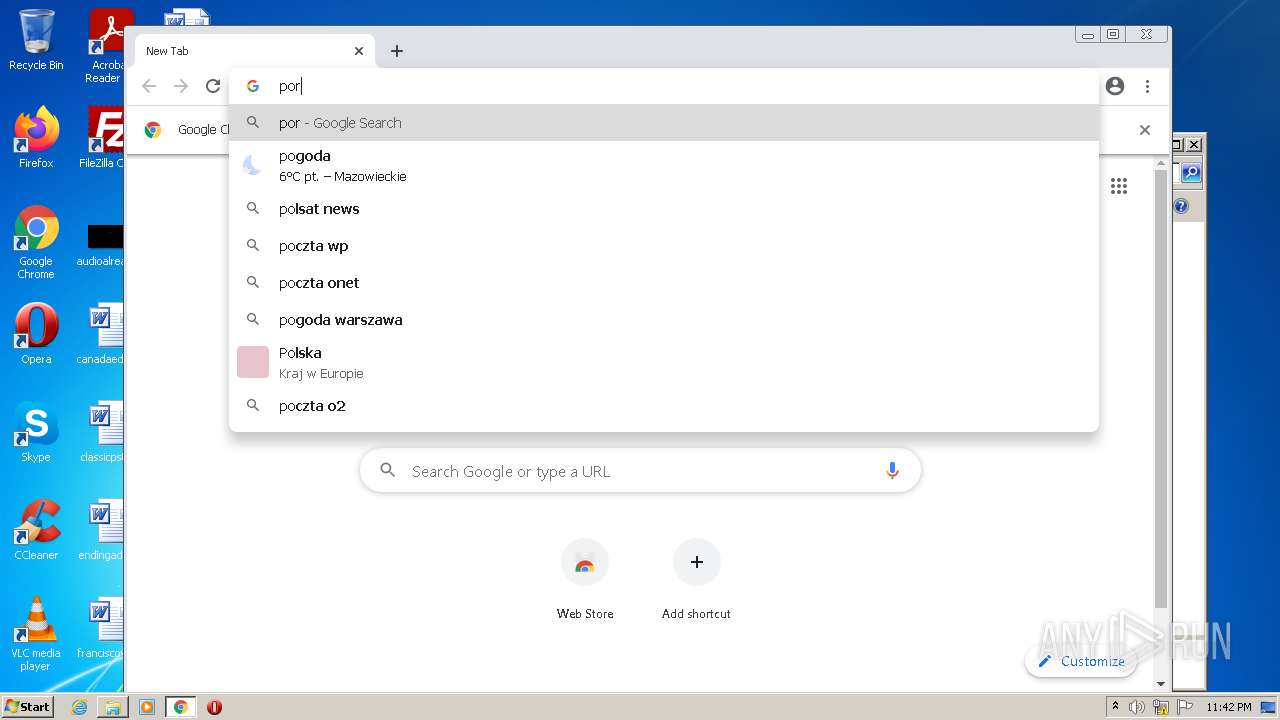Click the address bar text 'por'
This screenshot has height=720, width=1280.
point(289,87)
